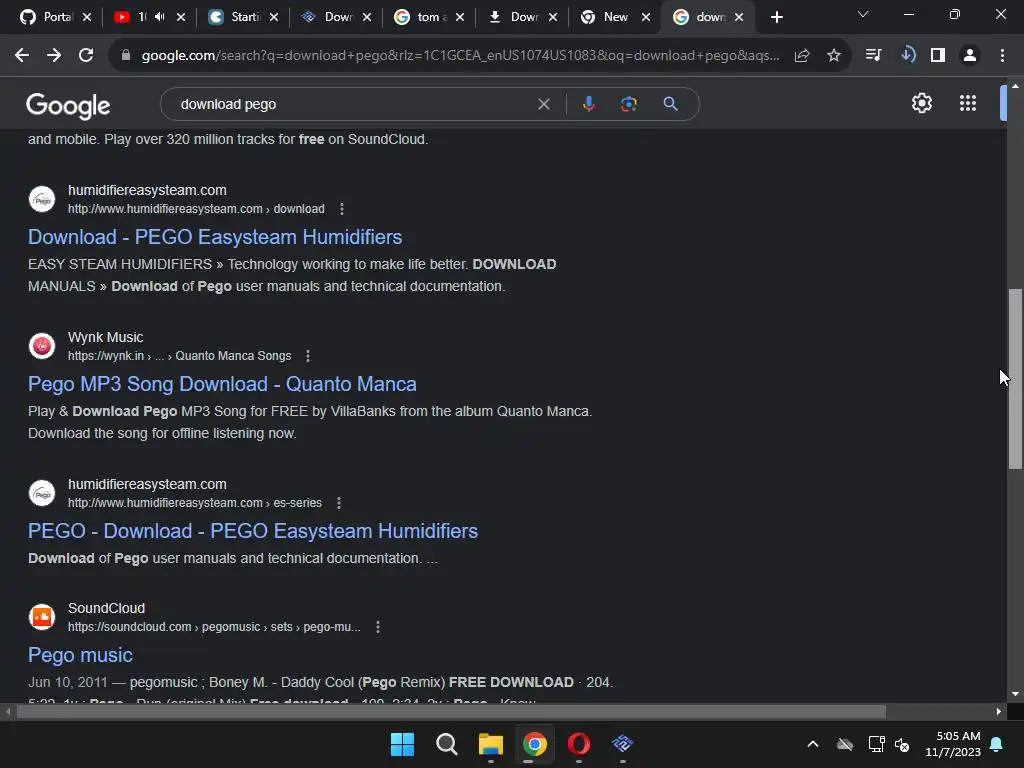Open Pego MP3 Song Download link

(222, 384)
